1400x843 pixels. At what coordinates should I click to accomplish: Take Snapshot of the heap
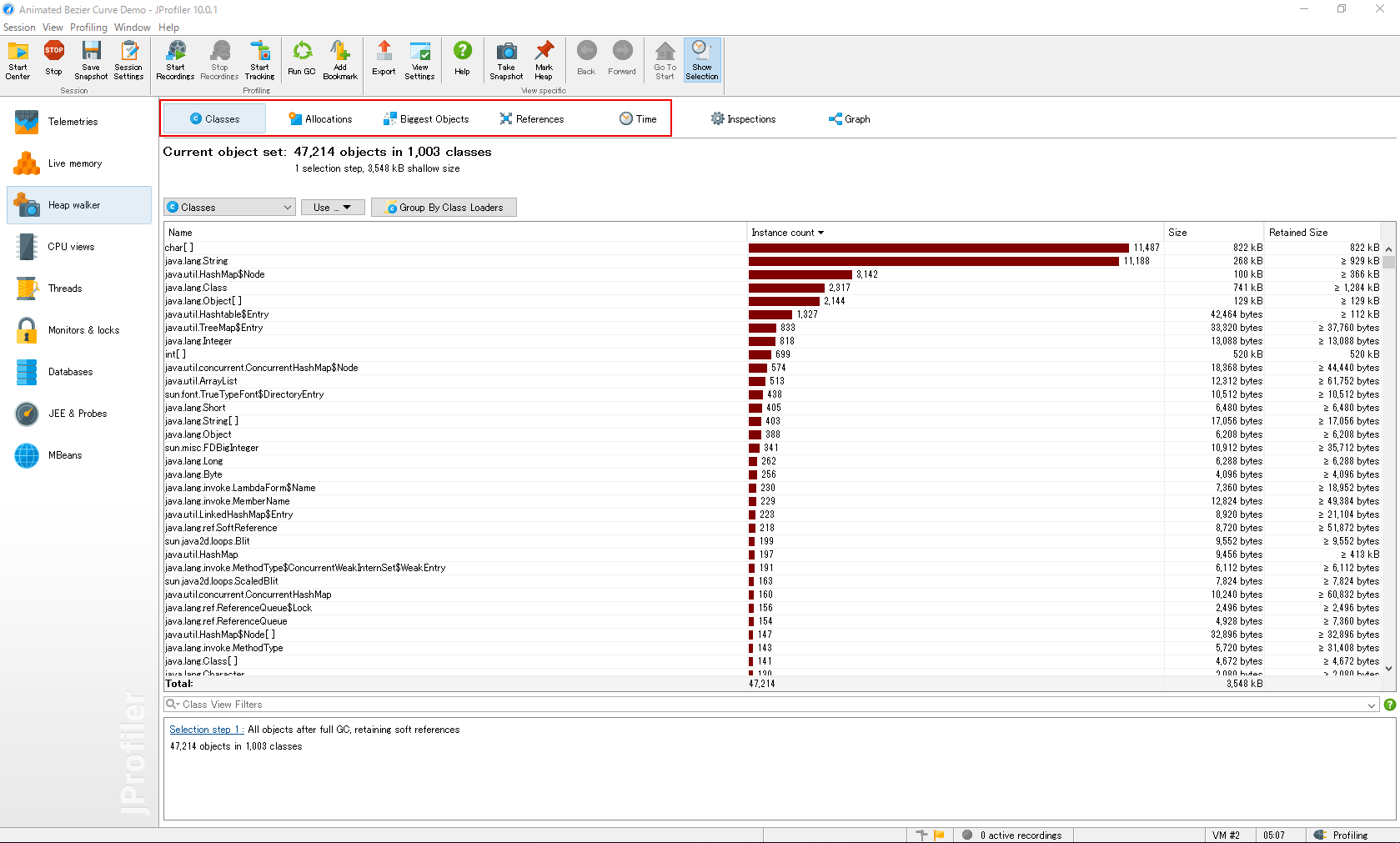coord(506,60)
